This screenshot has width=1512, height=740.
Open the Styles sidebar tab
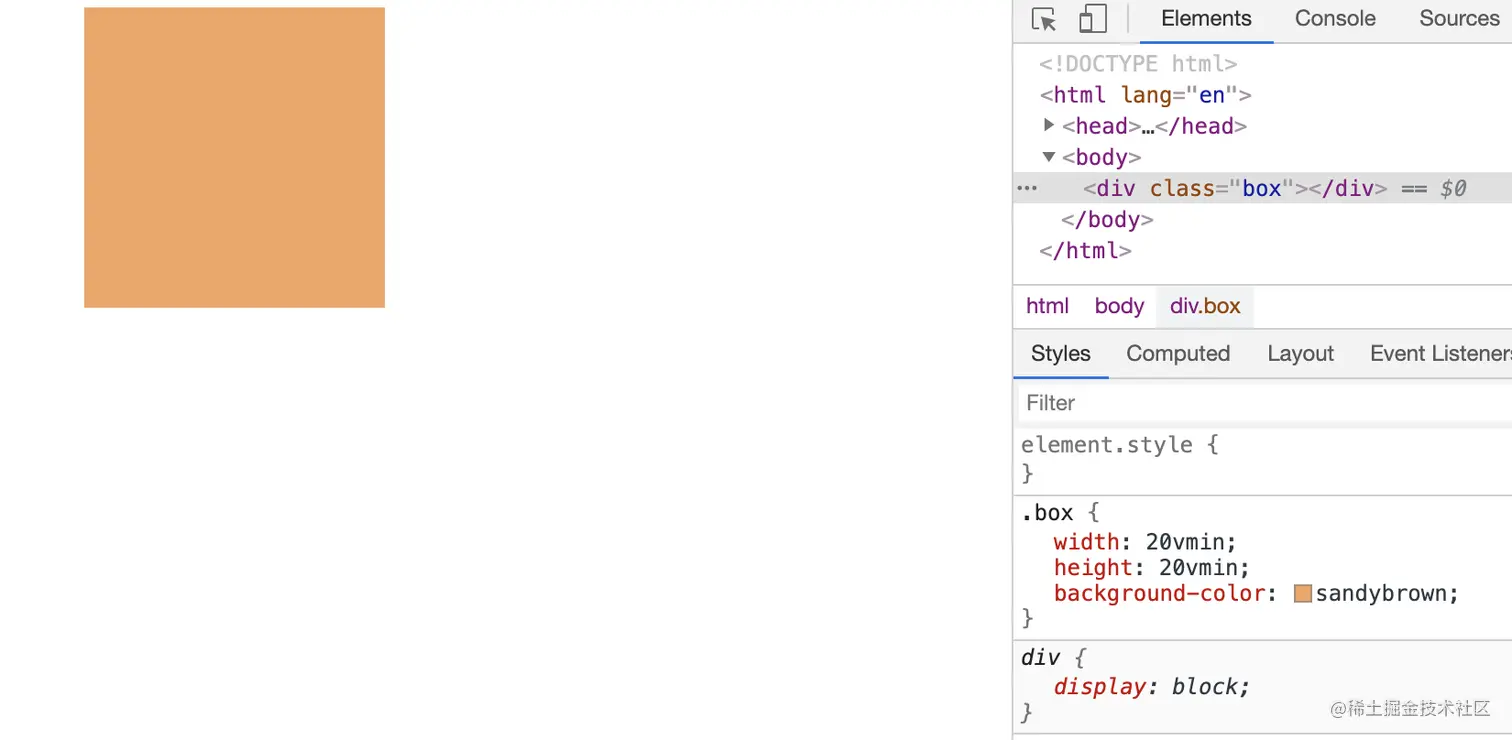1061,354
